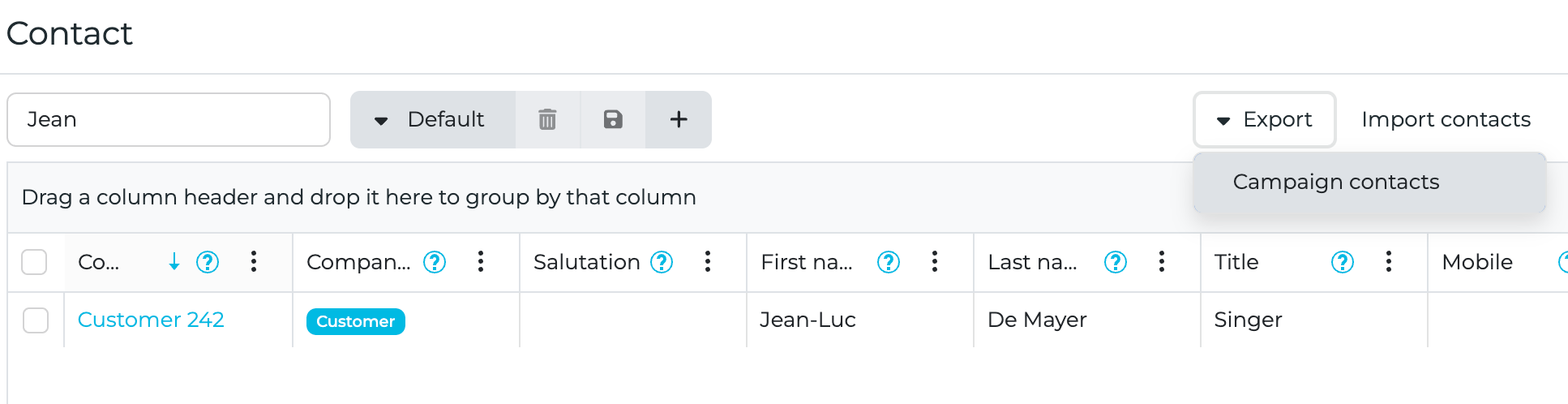The image size is (1568, 404).
Task: Open Title column three-dot menu
Action: (x=1389, y=261)
